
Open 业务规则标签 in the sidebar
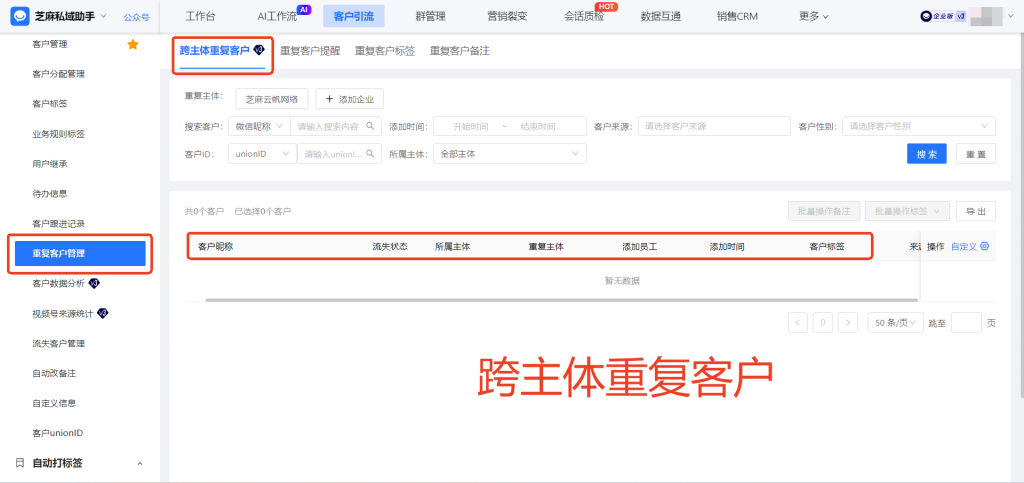point(58,134)
